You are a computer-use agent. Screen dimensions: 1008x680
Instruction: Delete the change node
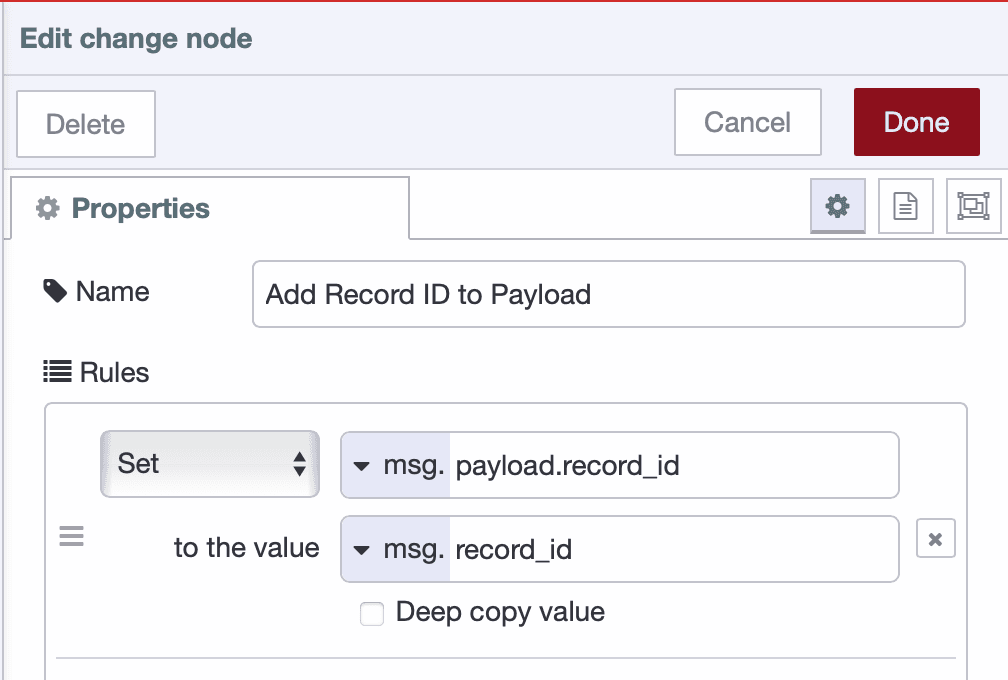85,123
